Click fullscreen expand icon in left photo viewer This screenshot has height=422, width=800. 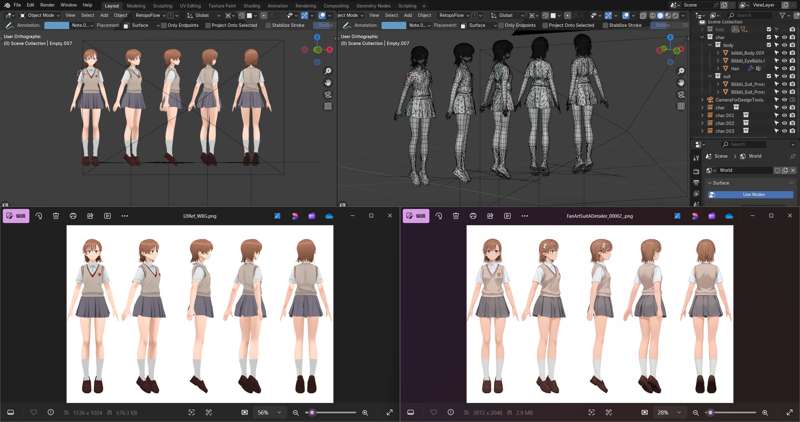pyautogui.click(x=390, y=412)
